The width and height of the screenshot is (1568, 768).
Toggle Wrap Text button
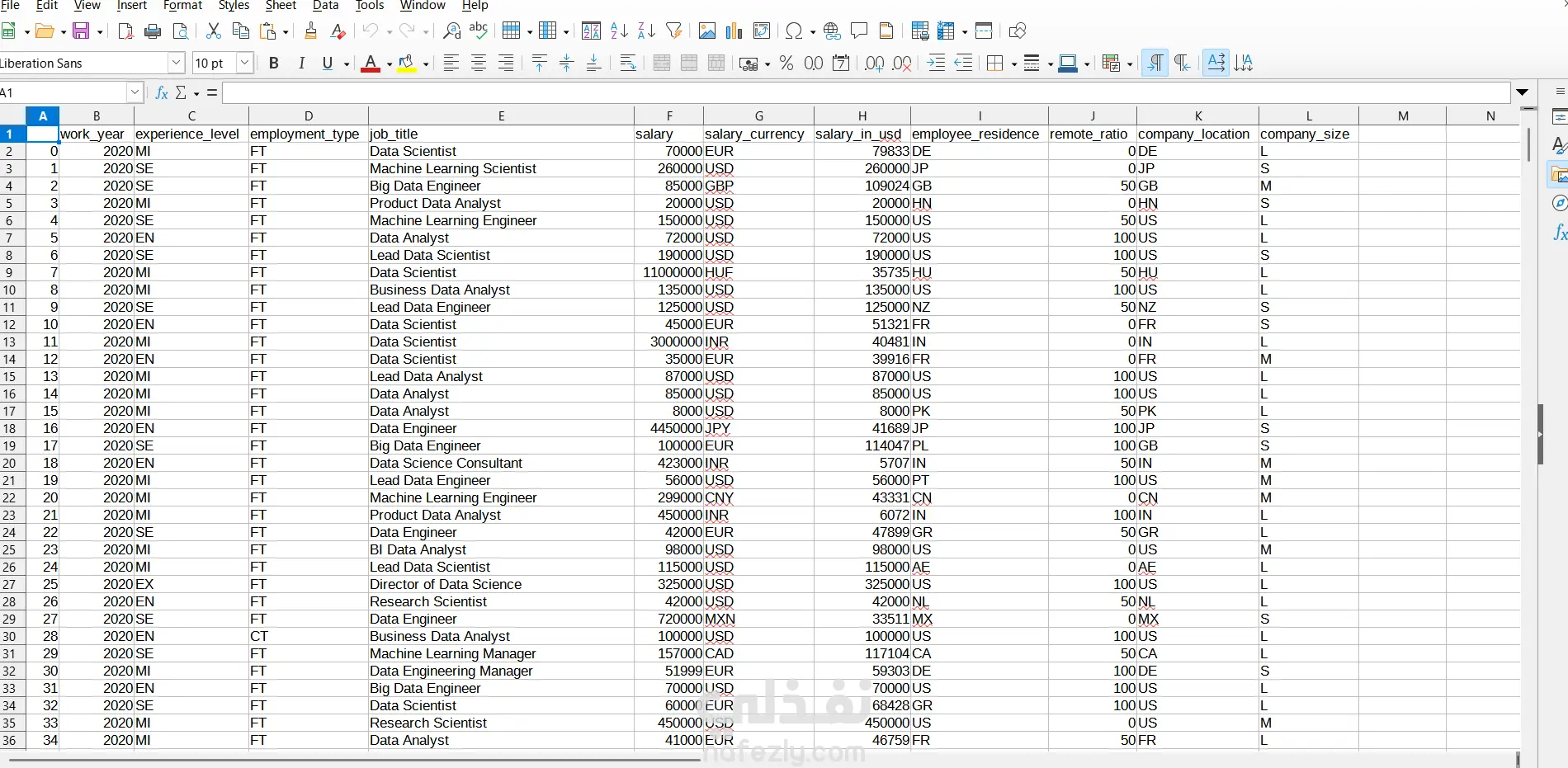[x=628, y=64]
